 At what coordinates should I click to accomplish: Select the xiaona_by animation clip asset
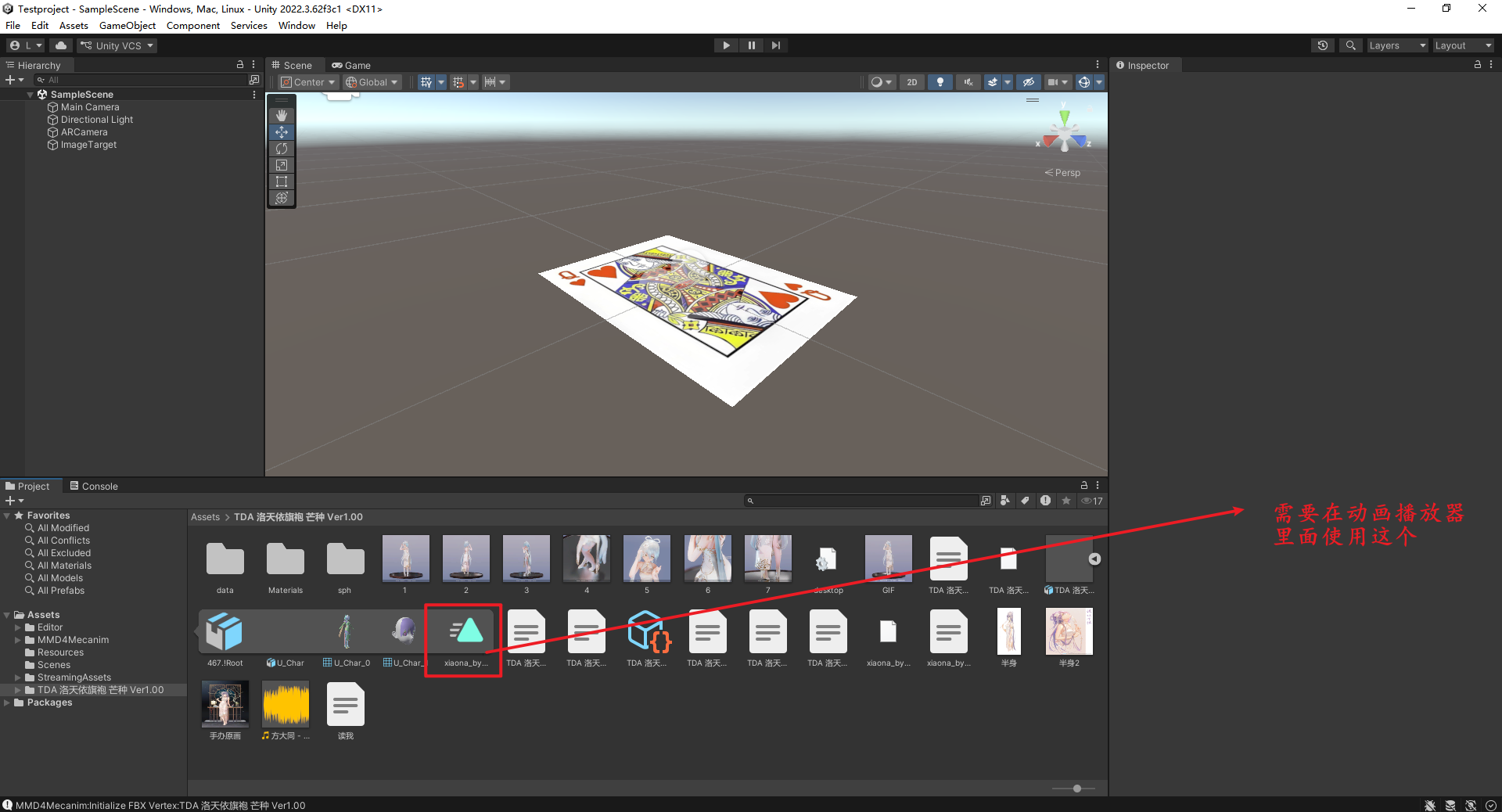(465, 640)
